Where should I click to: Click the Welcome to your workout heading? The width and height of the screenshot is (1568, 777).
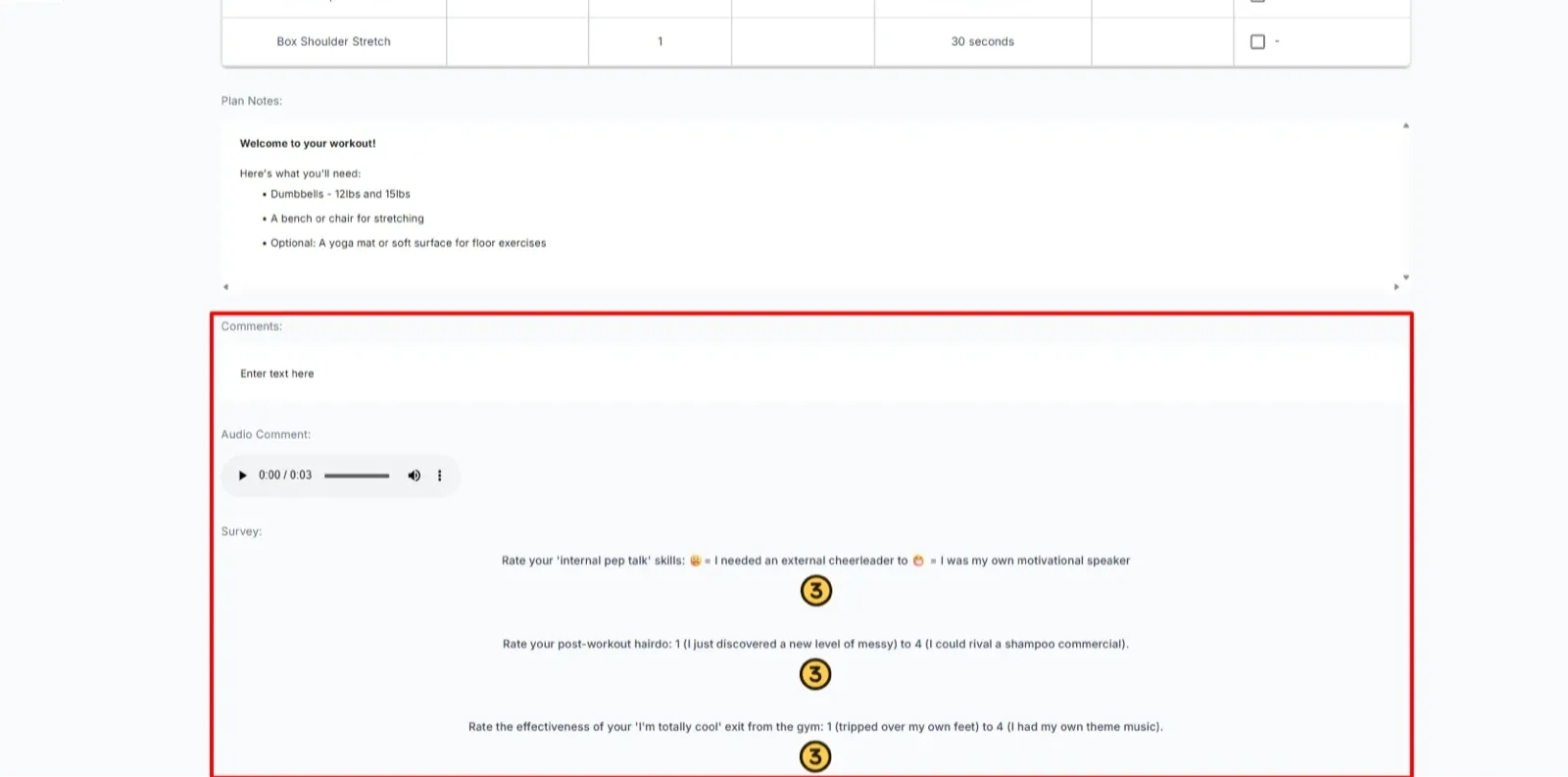tap(308, 143)
